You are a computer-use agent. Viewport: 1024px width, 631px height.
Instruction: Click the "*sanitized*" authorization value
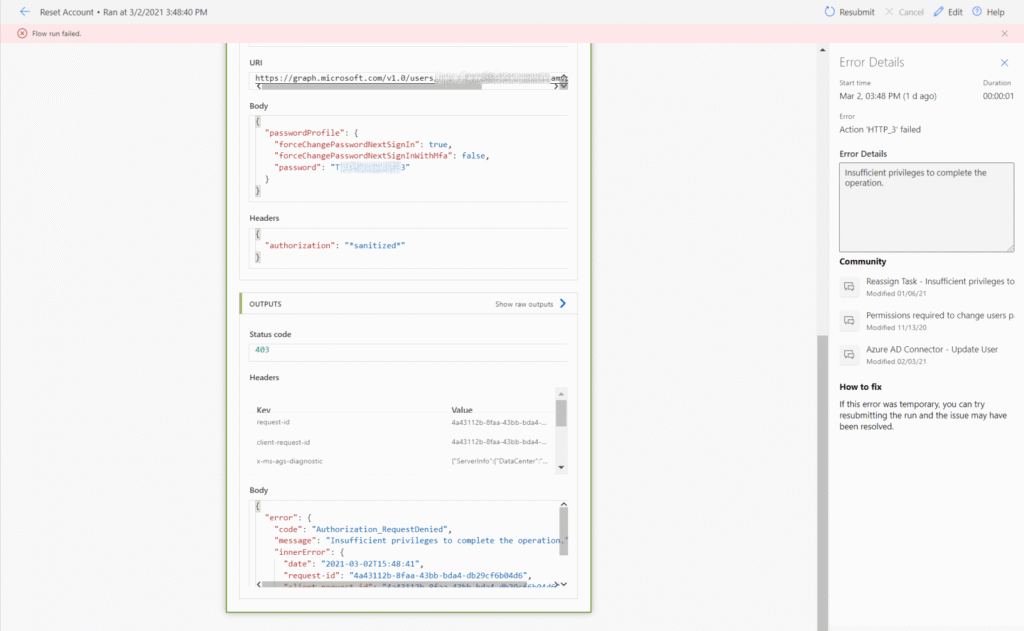(x=375, y=246)
